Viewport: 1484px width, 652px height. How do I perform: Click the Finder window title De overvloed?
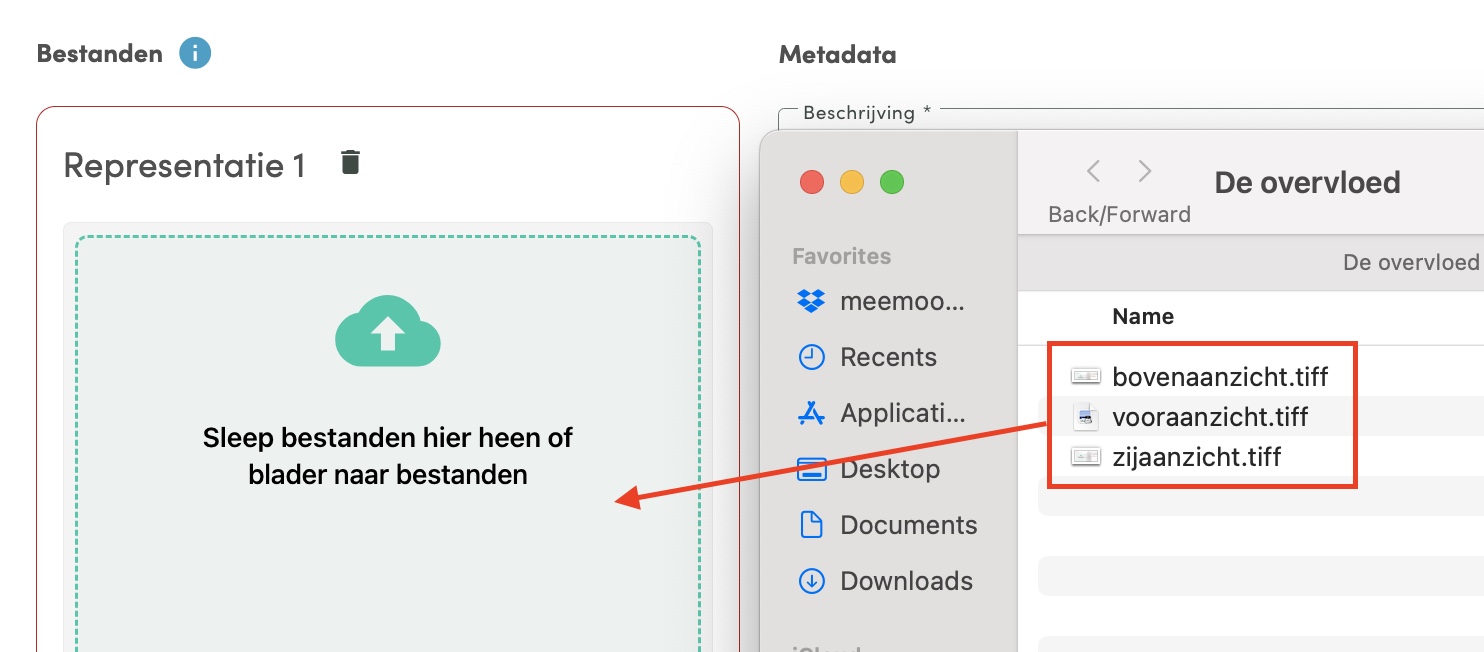[x=1307, y=182]
